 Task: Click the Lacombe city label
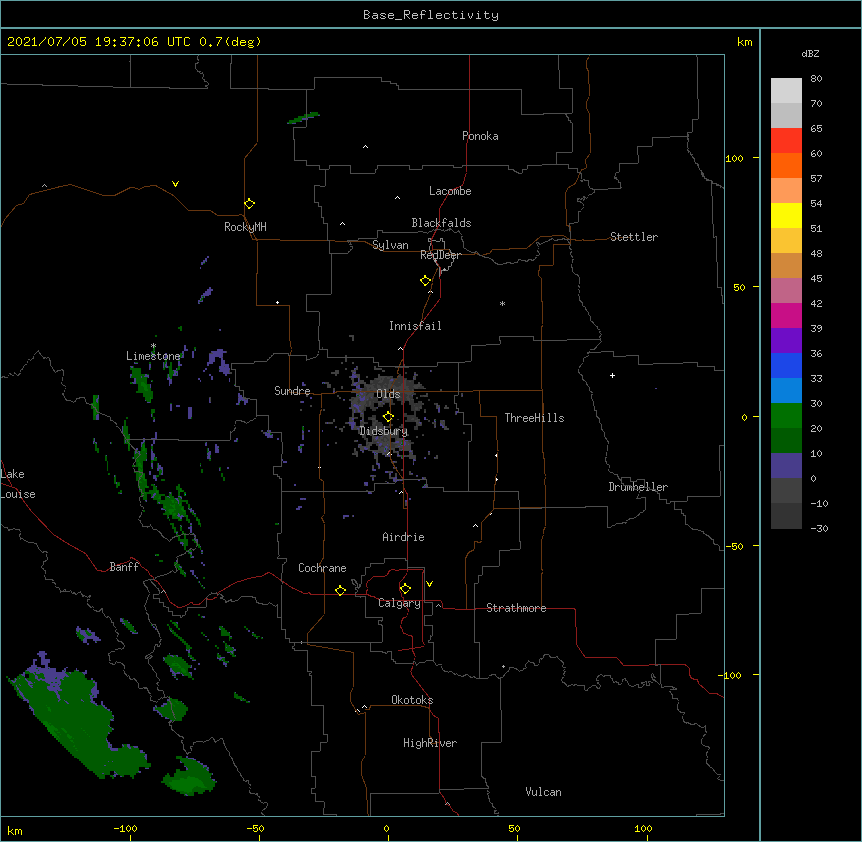coord(450,191)
